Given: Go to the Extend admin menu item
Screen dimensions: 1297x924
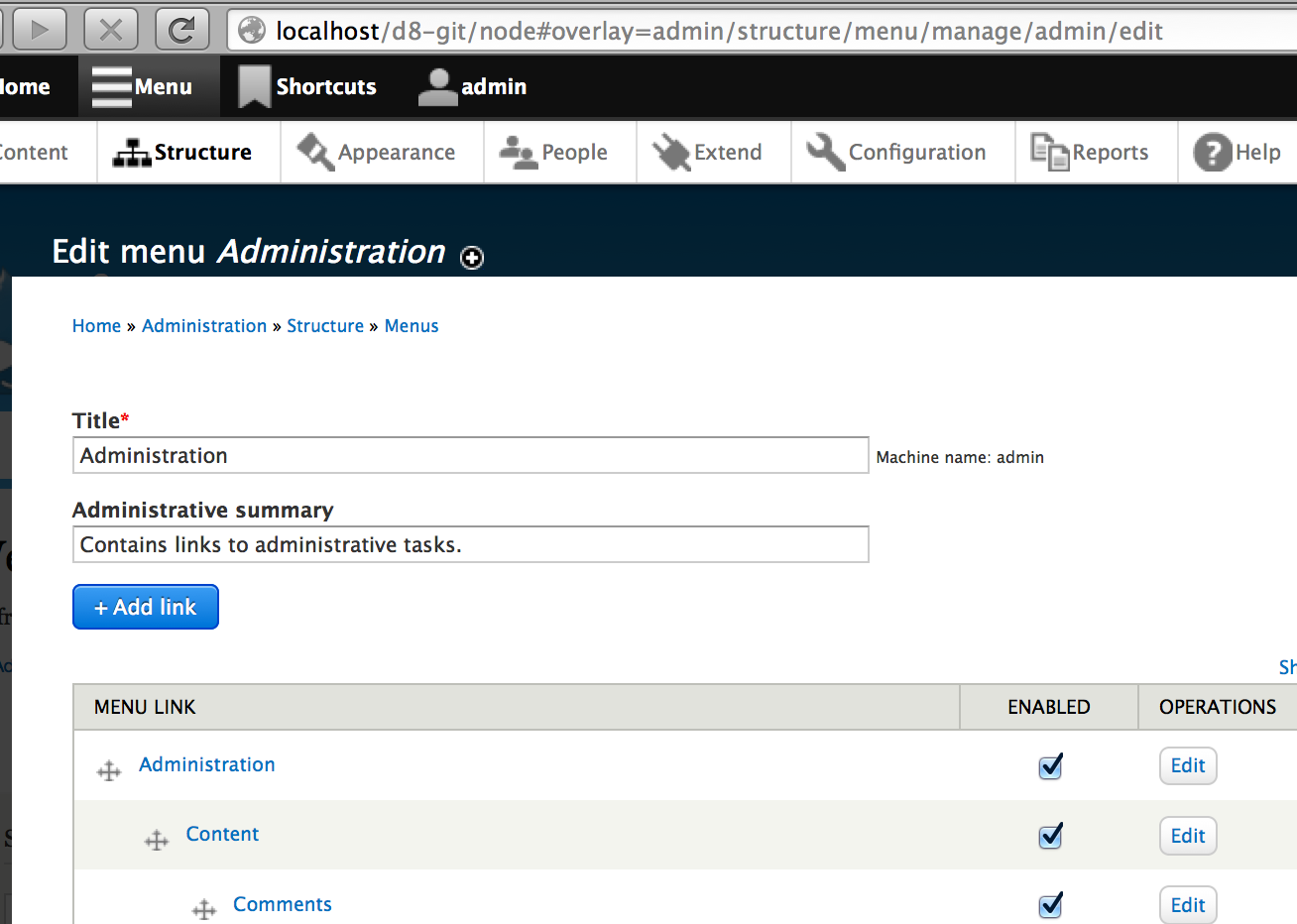Looking at the screenshot, I should pos(714,153).
